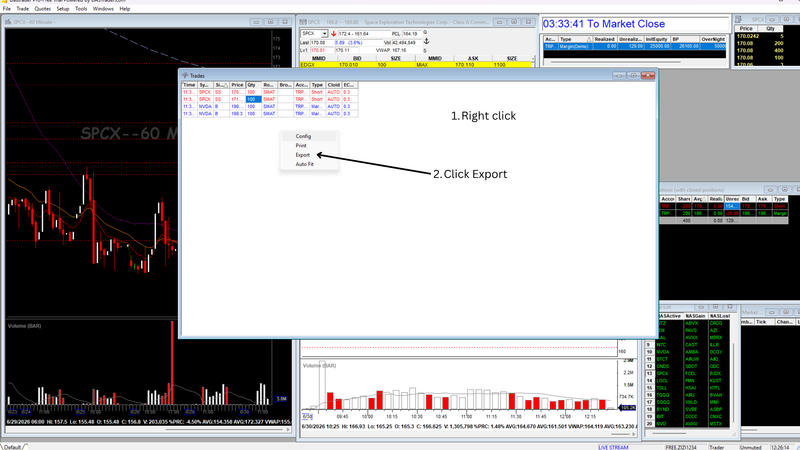Image resolution: width=800 pixels, height=450 pixels.
Task: Click the Tick column header in market viewer
Action: [x=763, y=322]
